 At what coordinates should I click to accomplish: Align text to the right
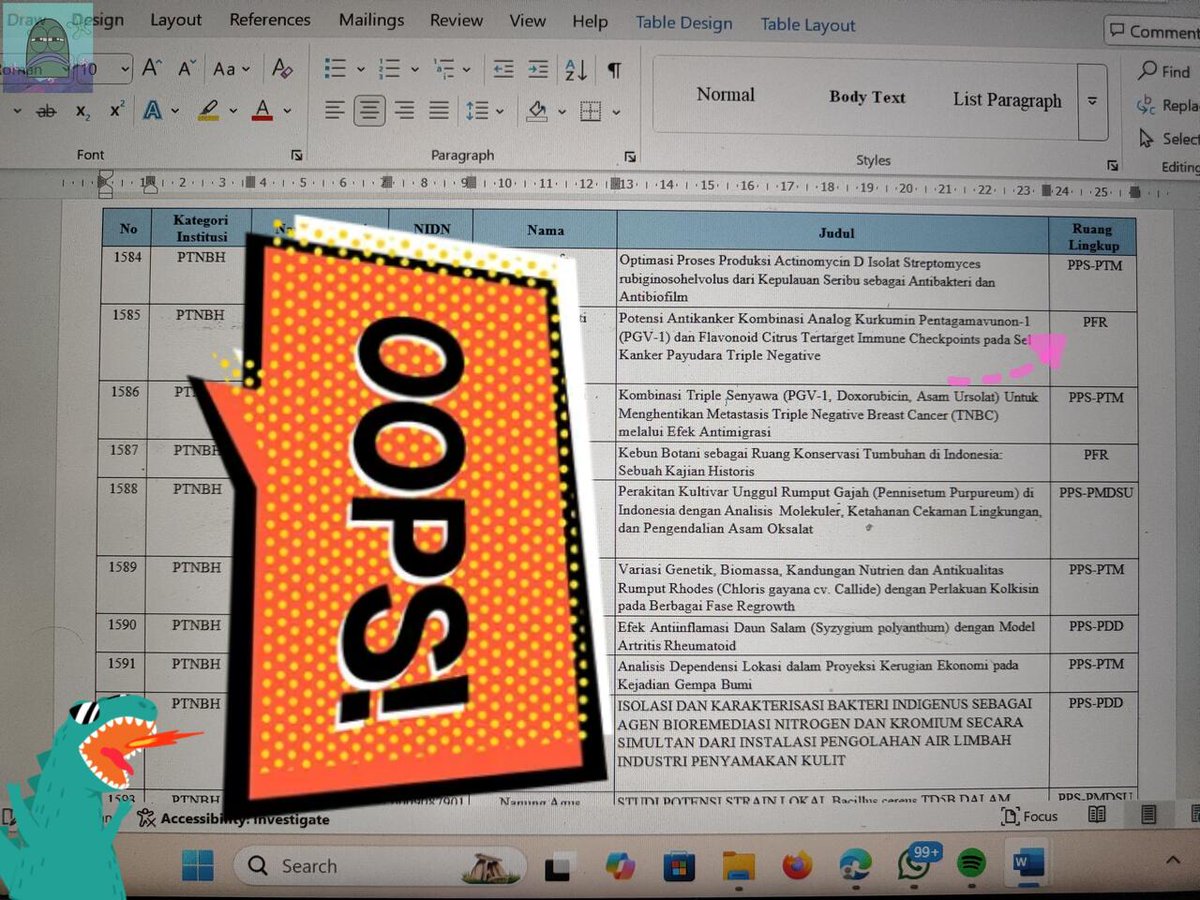tap(404, 110)
